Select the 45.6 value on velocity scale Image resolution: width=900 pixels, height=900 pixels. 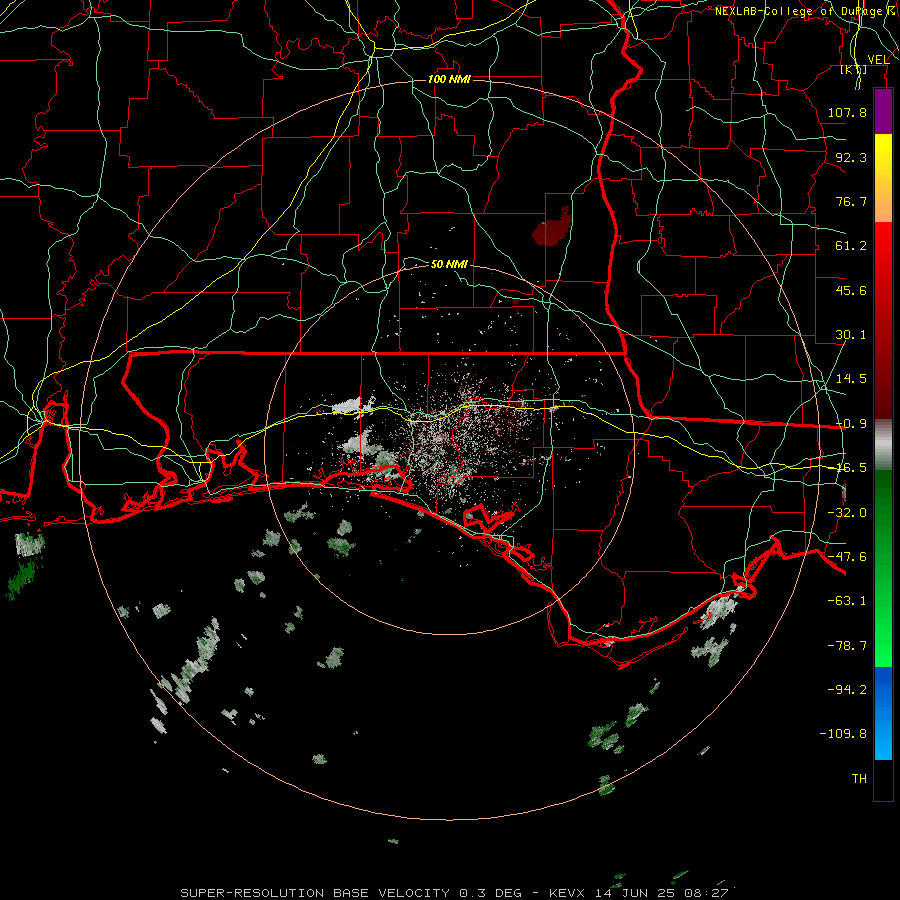[x=851, y=290]
